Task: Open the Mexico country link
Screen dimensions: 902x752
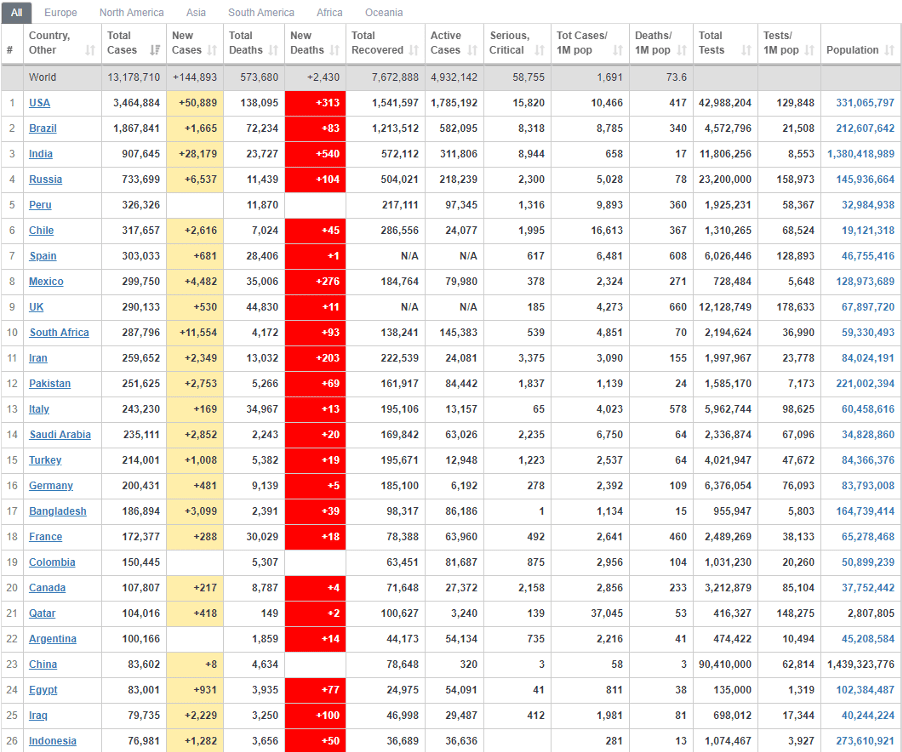Action: (46, 281)
